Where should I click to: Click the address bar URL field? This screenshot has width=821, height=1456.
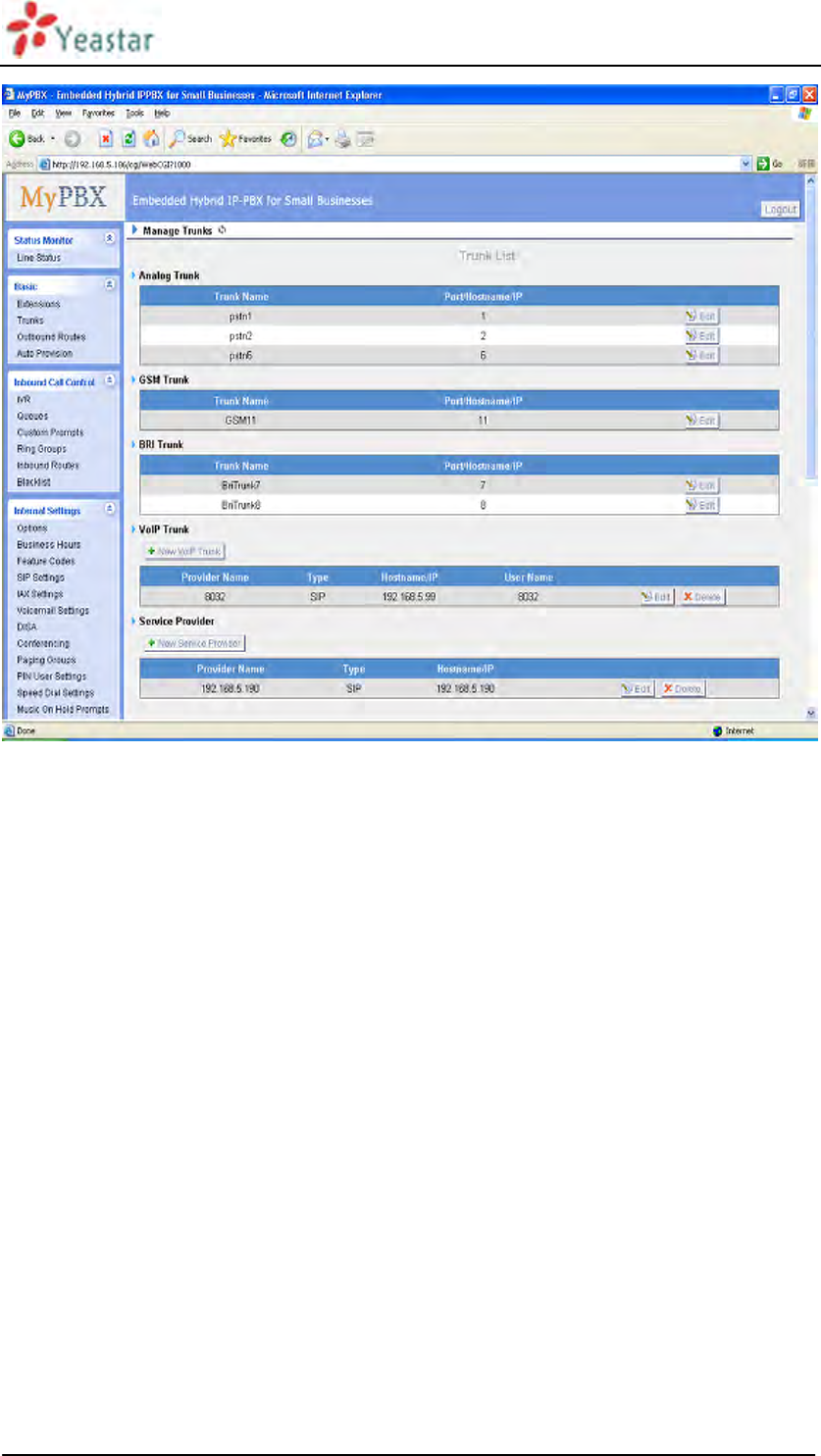387,164
